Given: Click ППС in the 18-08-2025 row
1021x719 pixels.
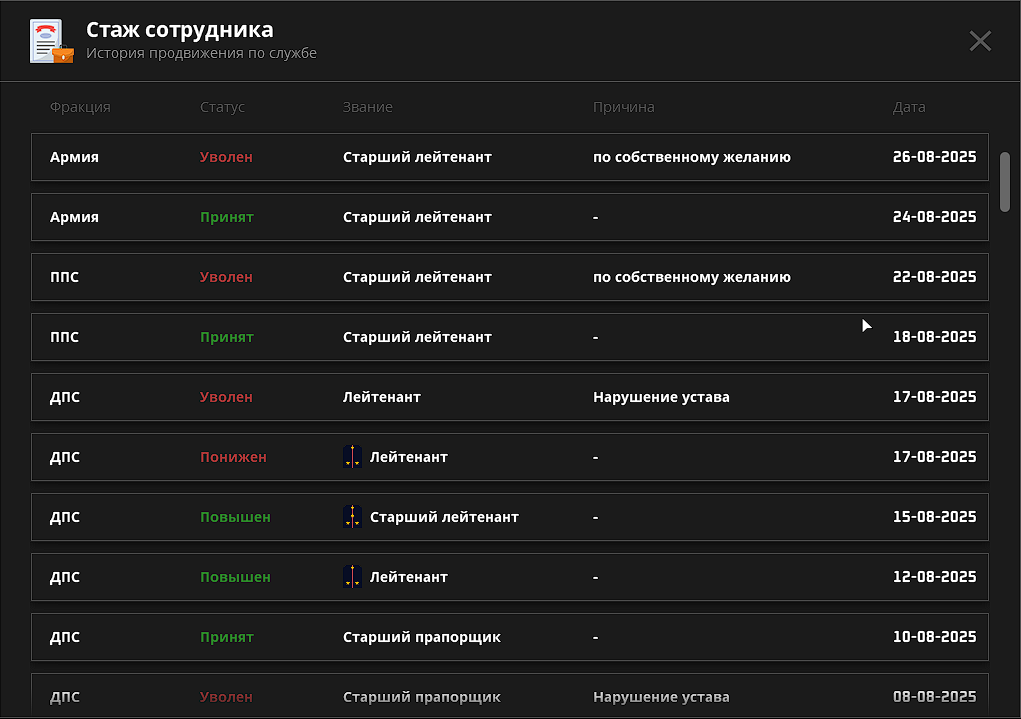Looking at the screenshot, I should [x=64, y=337].
